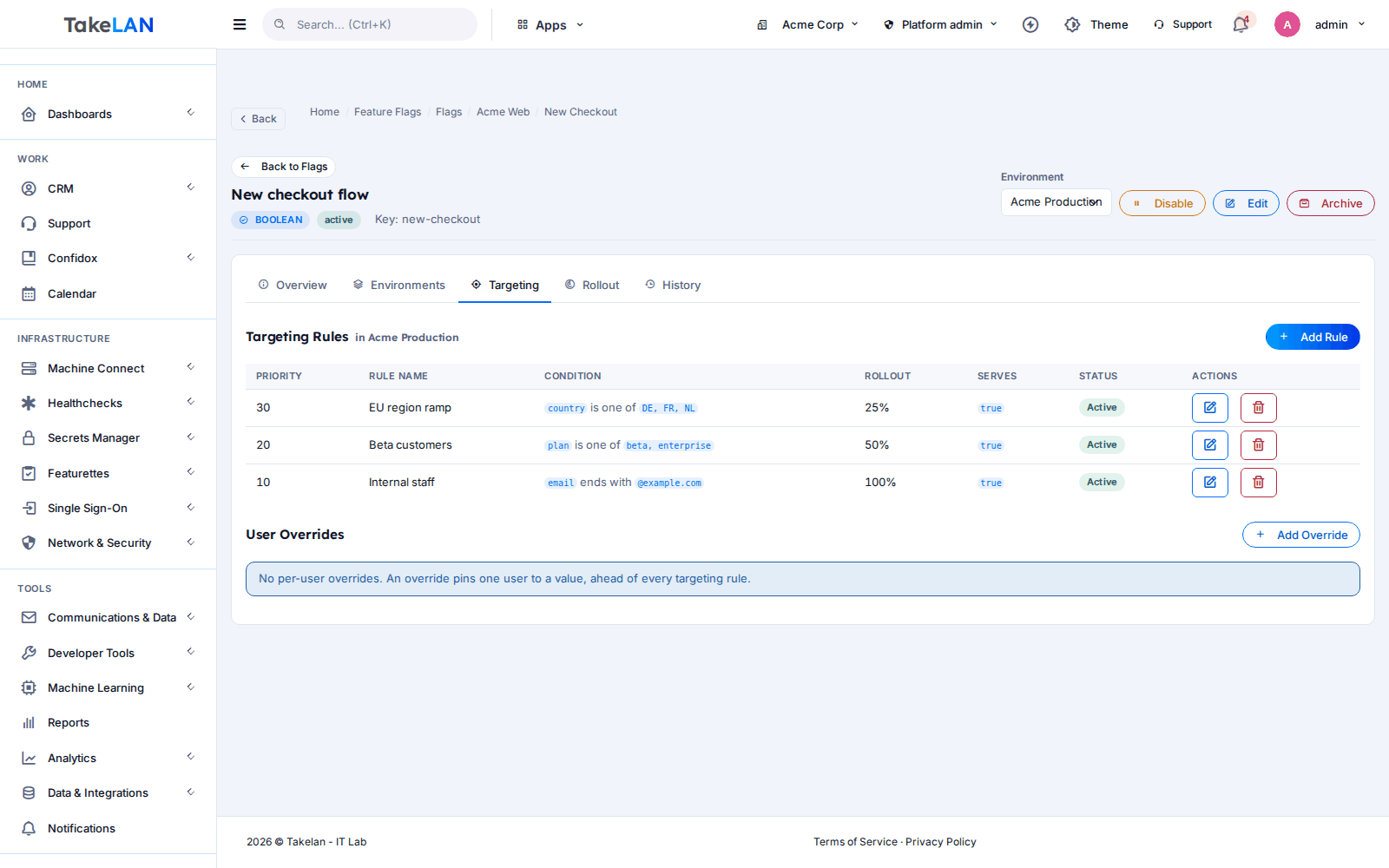Image resolution: width=1389 pixels, height=868 pixels.
Task: Switch to the History tab
Action: point(673,285)
